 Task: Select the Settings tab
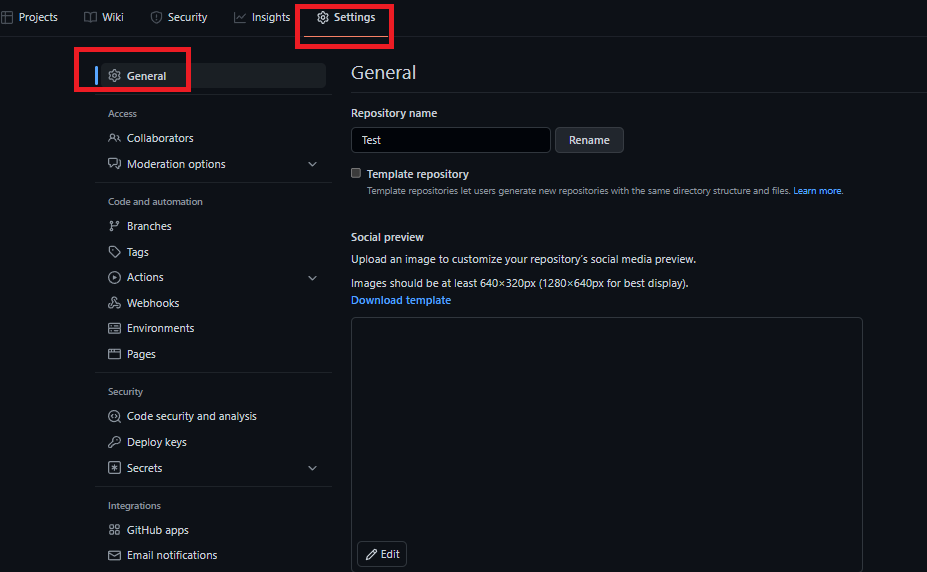[x=346, y=18]
